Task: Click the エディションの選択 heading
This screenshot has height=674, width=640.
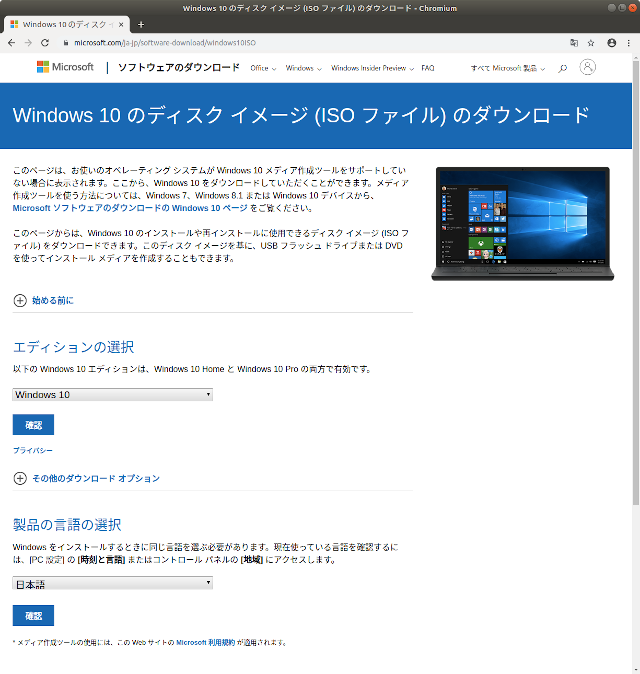Action: click(x=73, y=347)
